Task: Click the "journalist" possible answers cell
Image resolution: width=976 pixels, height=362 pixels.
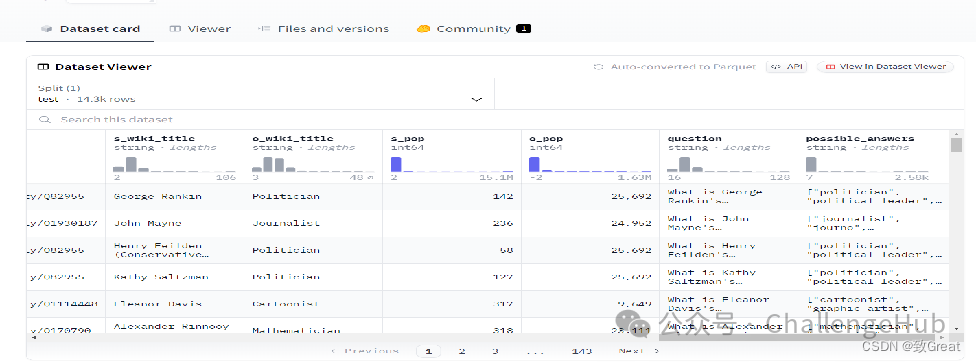Action: tap(874, 223)
